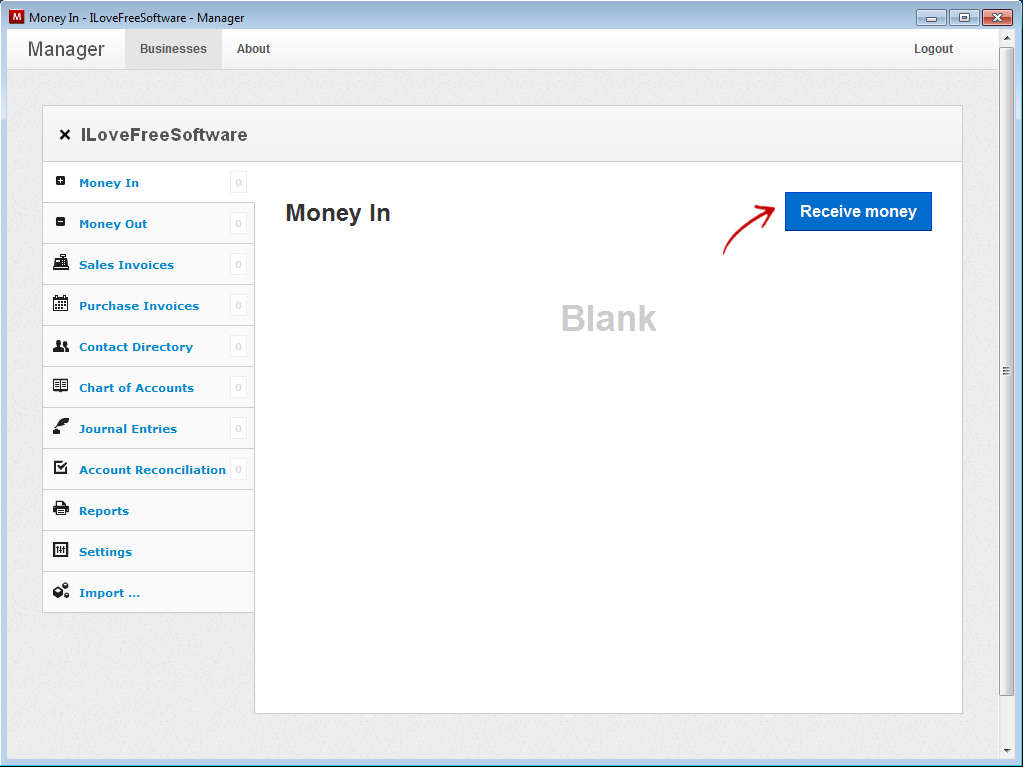Open the Reports link
Image resolution: width=1023 pixels, height=767 pixels.
pyautogui.click(x=104, y=511)
